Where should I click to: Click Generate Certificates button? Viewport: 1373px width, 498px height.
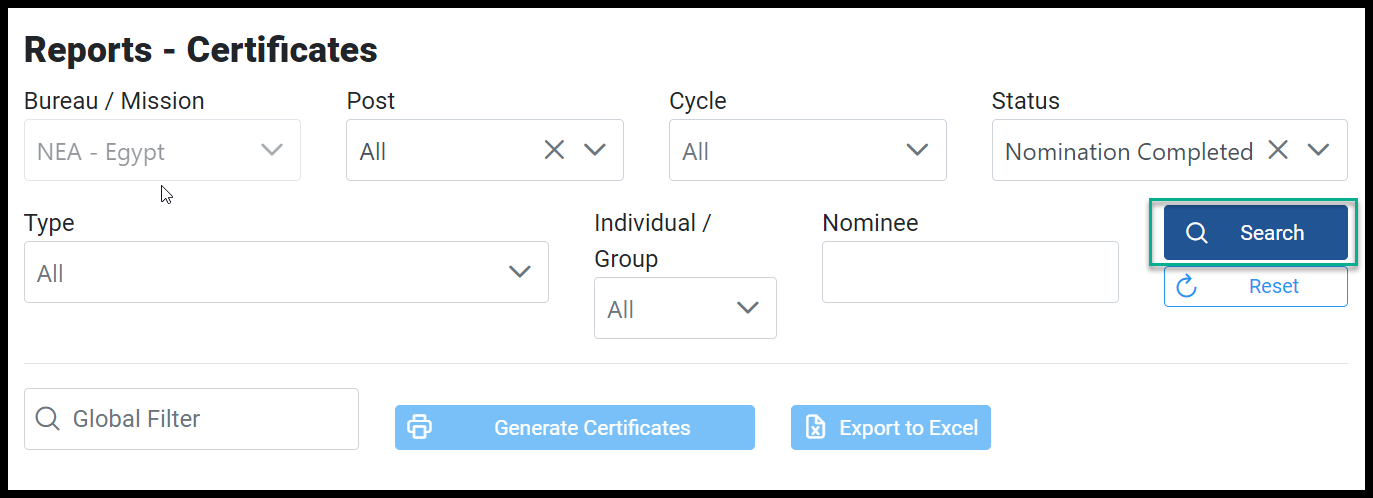click(575, 428)
